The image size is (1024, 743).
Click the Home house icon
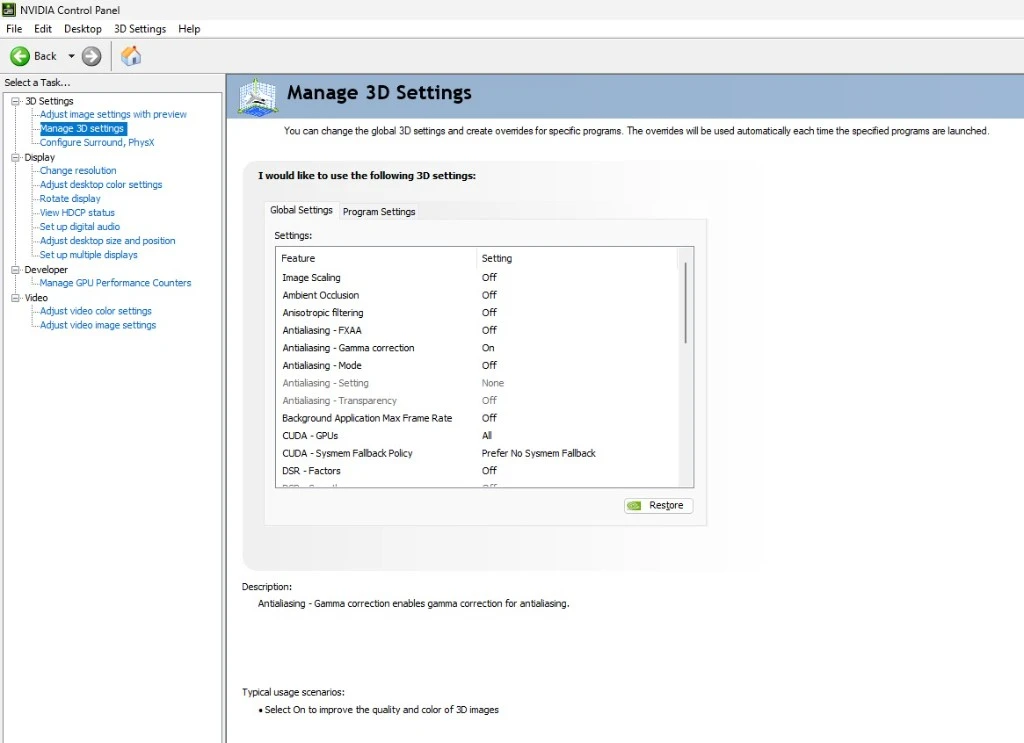(x=131, y=56)
